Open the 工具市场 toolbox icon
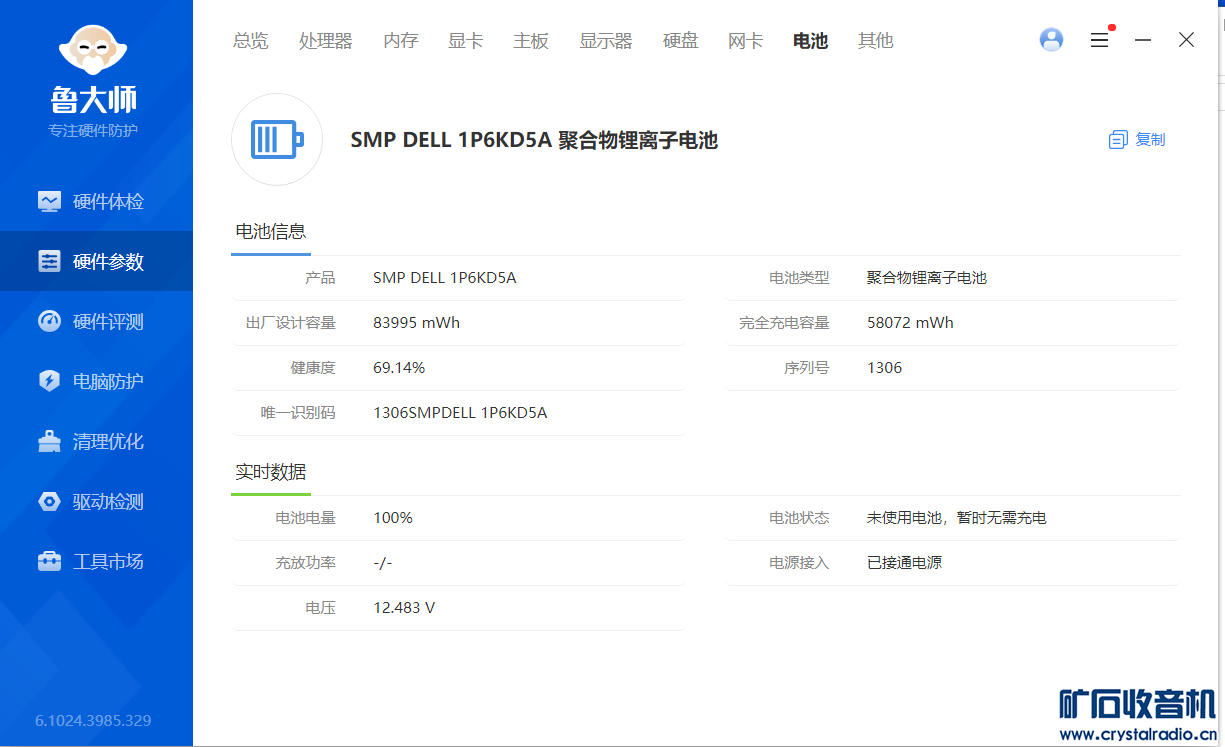 pos(49,561)
